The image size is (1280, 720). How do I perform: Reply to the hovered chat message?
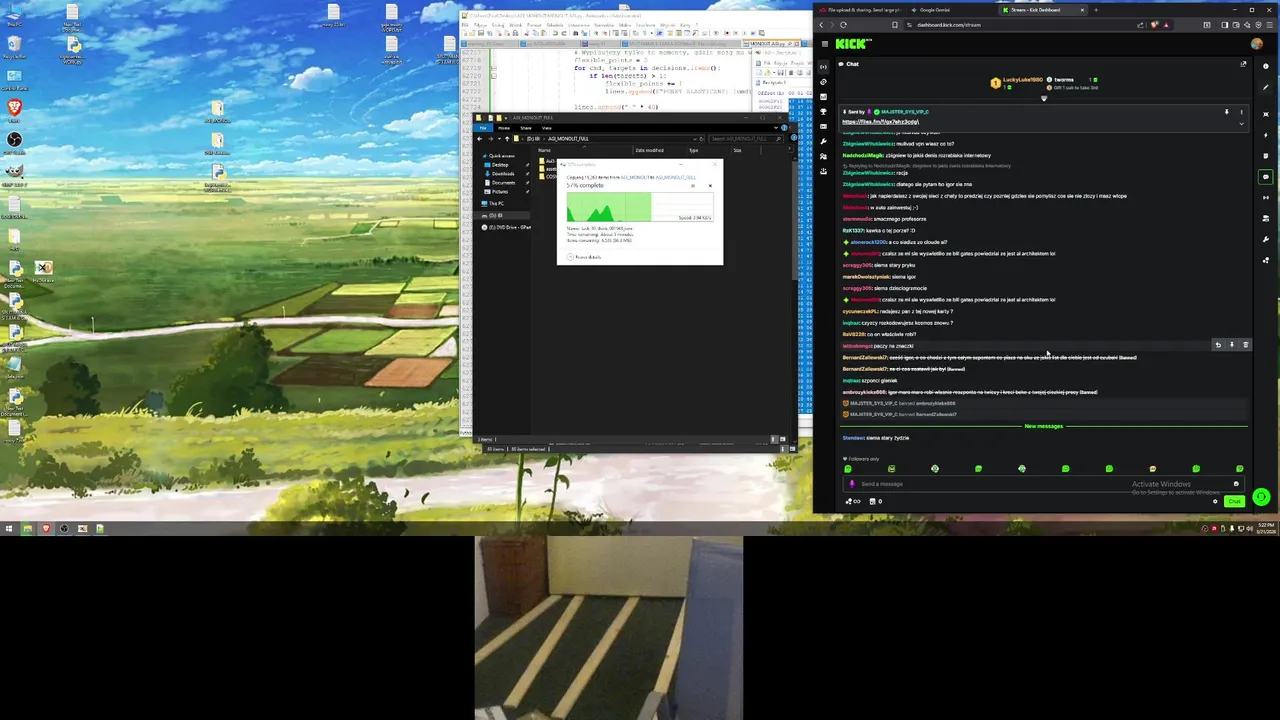(x=1218, y=345)
